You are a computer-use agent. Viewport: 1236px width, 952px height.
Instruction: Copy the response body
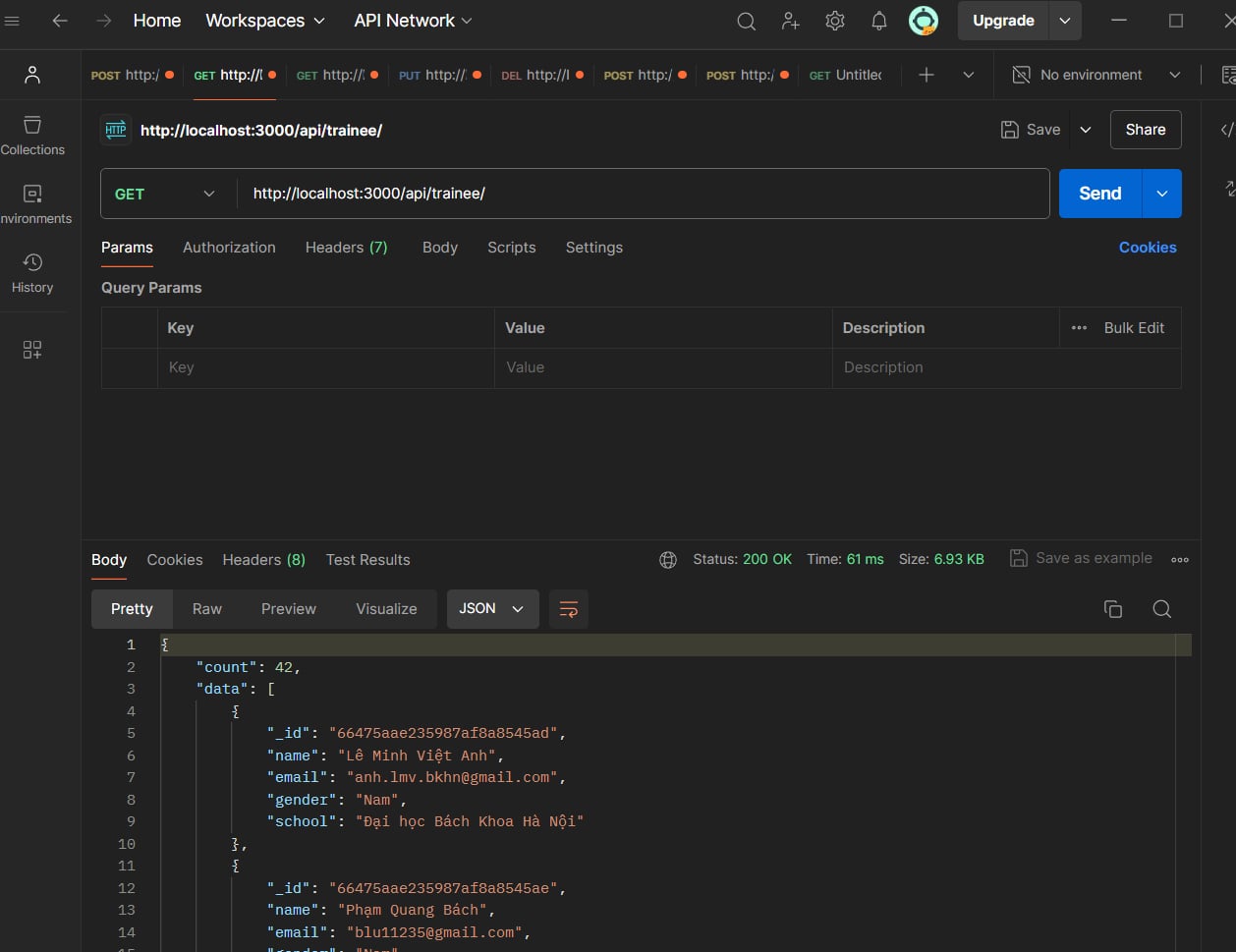click(1113, 609)
